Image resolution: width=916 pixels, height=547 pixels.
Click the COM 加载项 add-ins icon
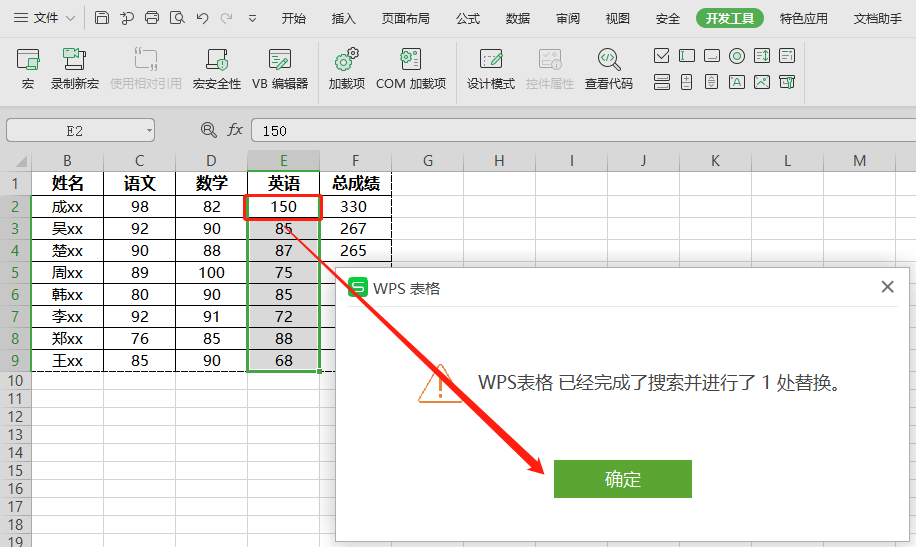click(410, 68)
